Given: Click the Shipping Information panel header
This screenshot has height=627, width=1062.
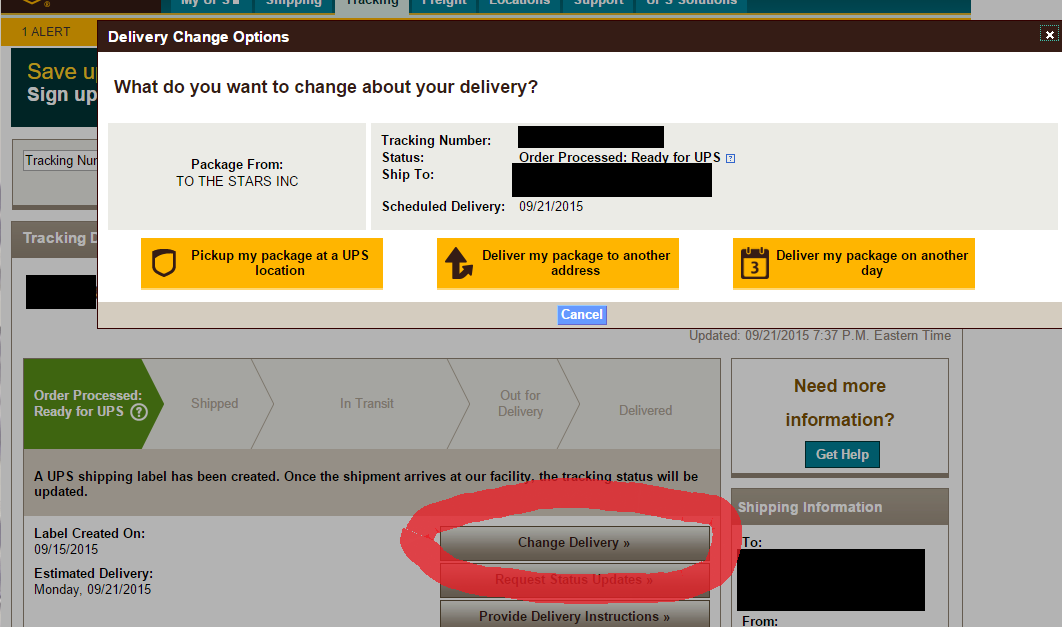Looking at the screenshot, I should pos(840,507).
